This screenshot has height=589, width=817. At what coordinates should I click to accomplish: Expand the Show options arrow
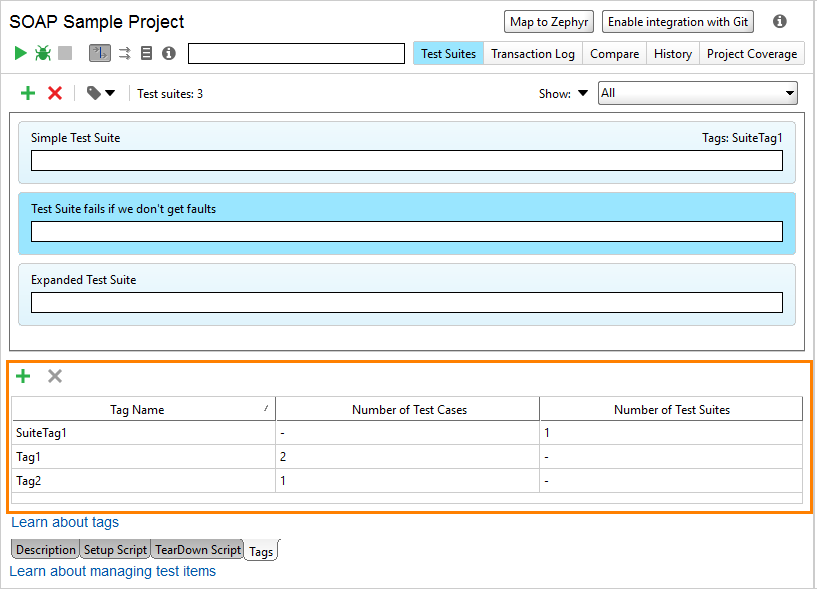coord(583,93)
